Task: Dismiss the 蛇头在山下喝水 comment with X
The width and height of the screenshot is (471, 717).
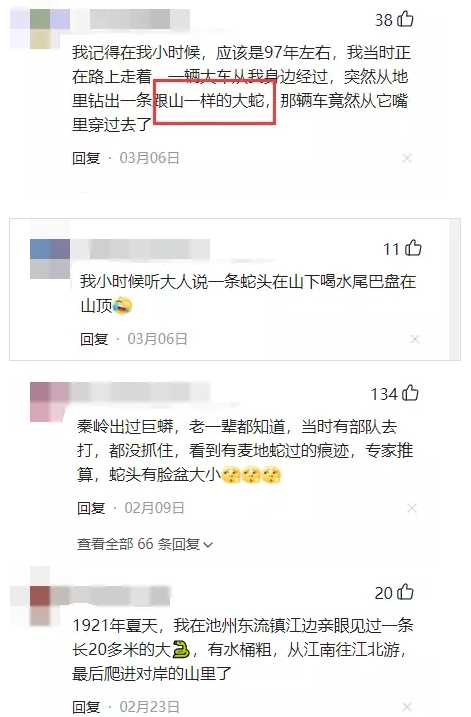Action: [415, 339]
